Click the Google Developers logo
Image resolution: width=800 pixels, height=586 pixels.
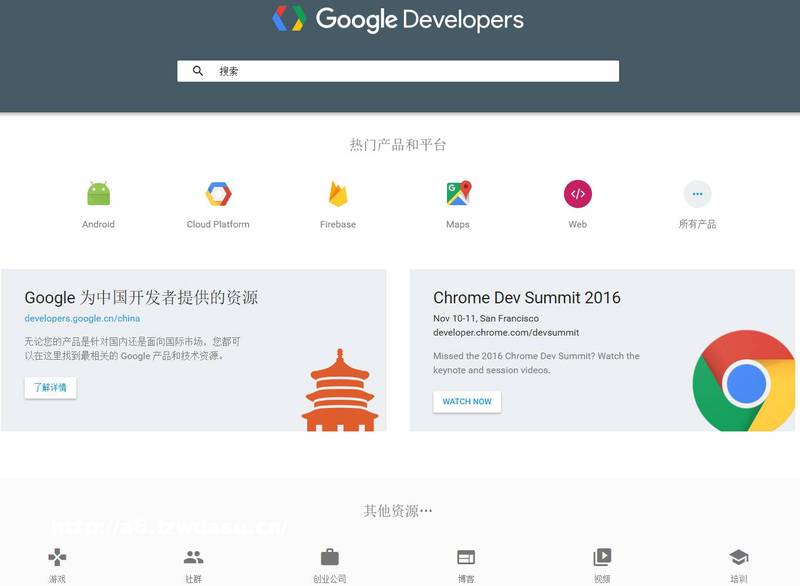pos(400,18)
